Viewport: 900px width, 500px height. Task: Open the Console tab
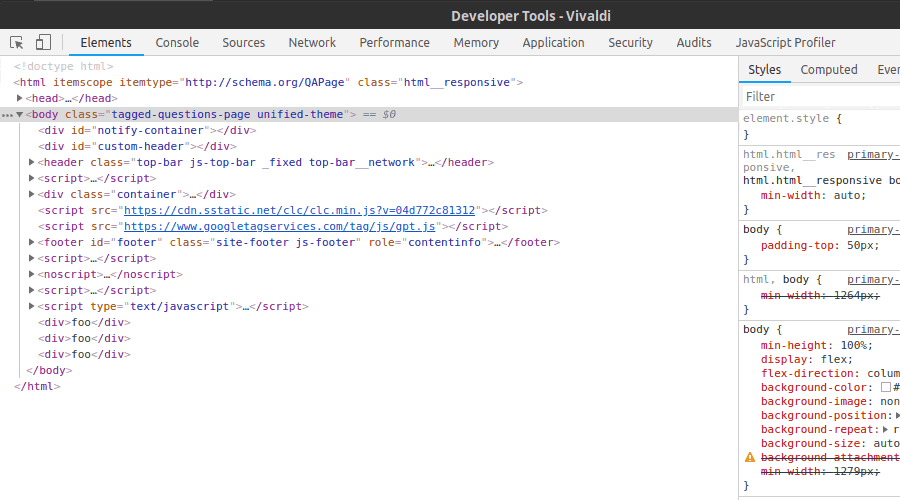pyautogui.click(x=177, y=42)
